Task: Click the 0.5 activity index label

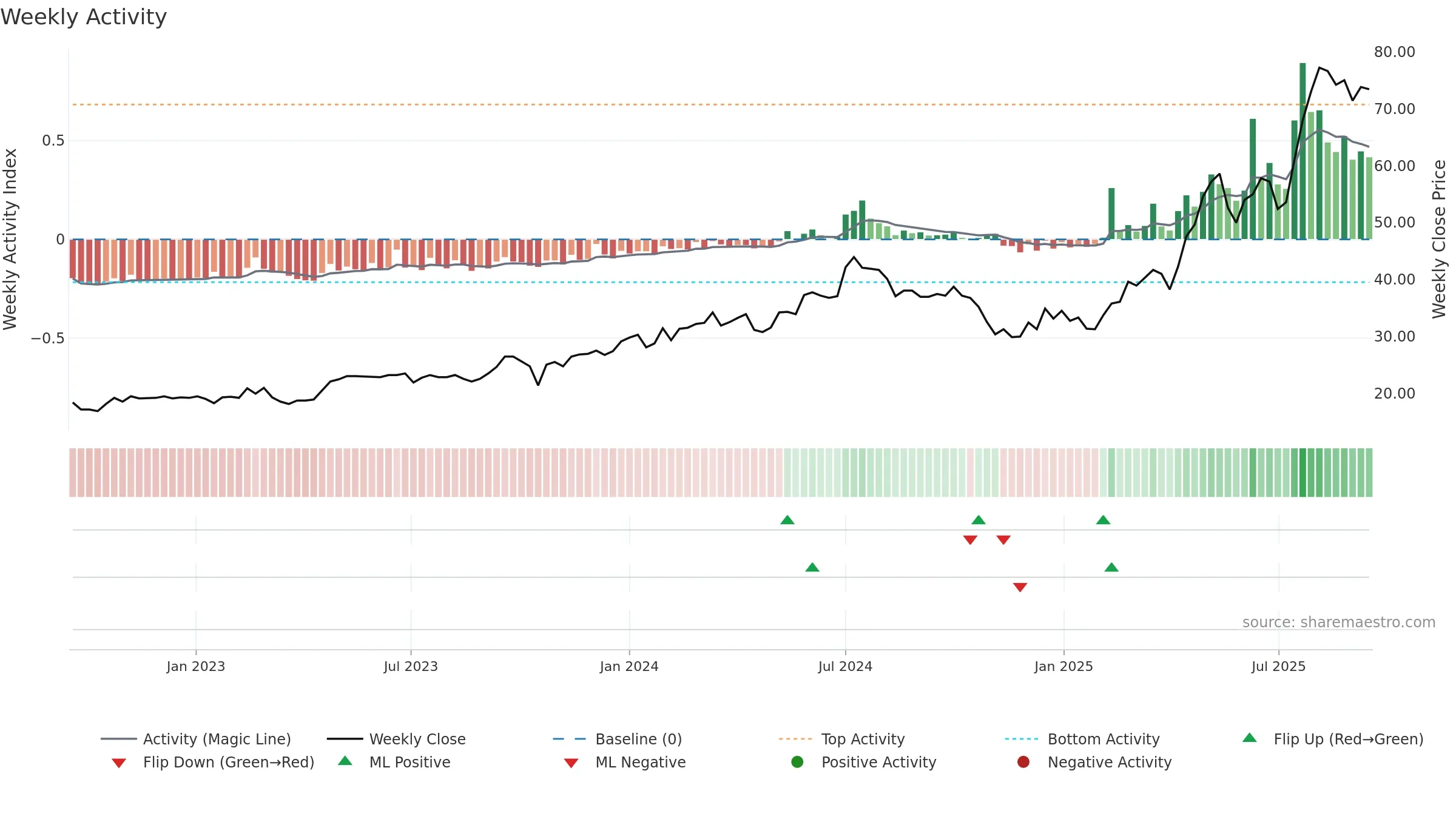Action: [53, 141]
